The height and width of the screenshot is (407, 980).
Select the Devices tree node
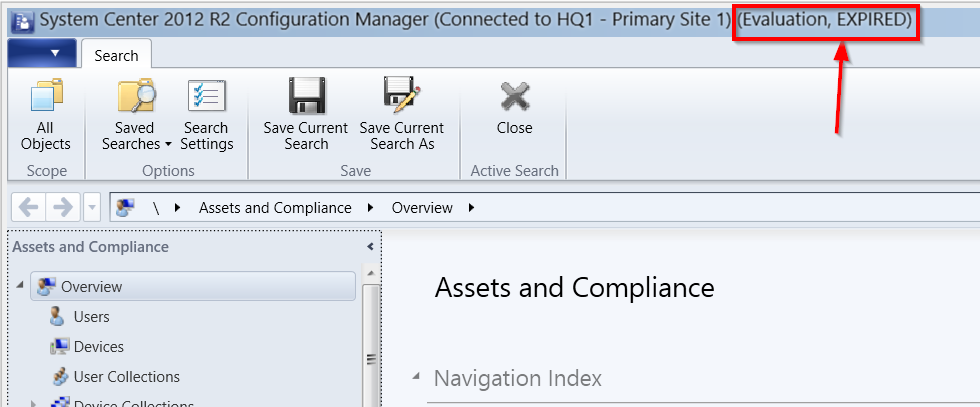coord(98,347)
